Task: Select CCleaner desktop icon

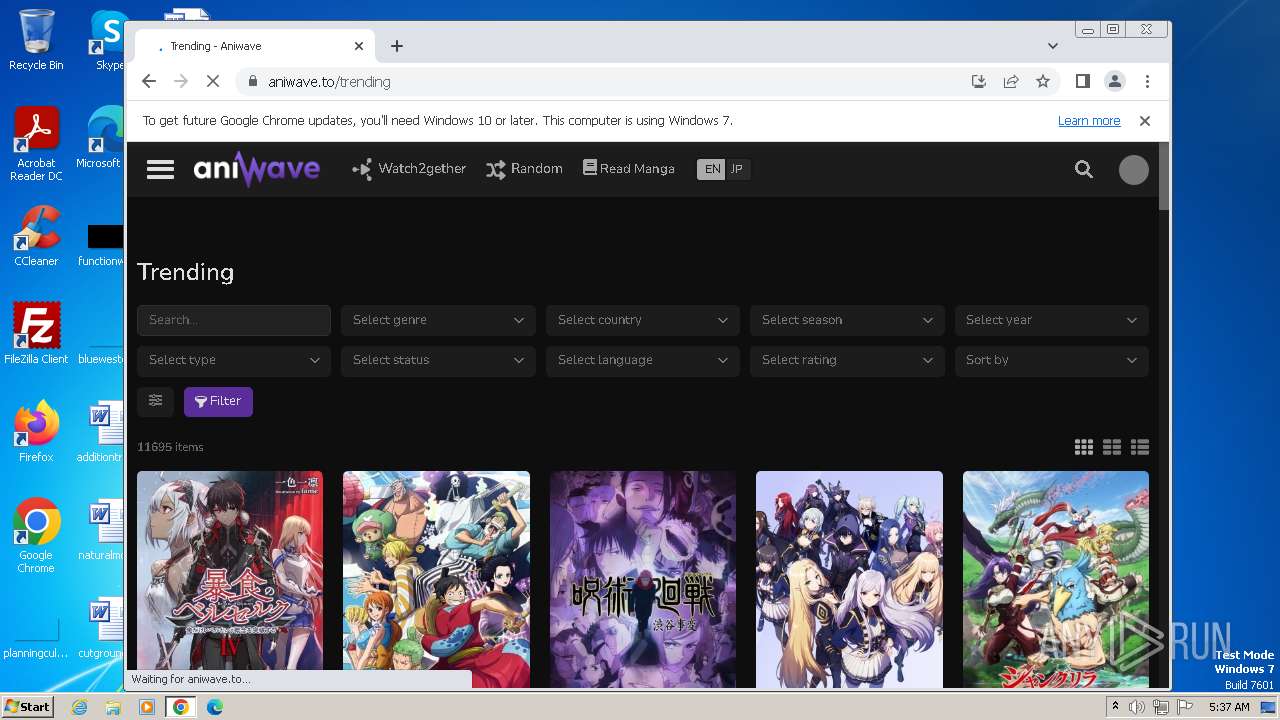Action: tap(36, 236)
